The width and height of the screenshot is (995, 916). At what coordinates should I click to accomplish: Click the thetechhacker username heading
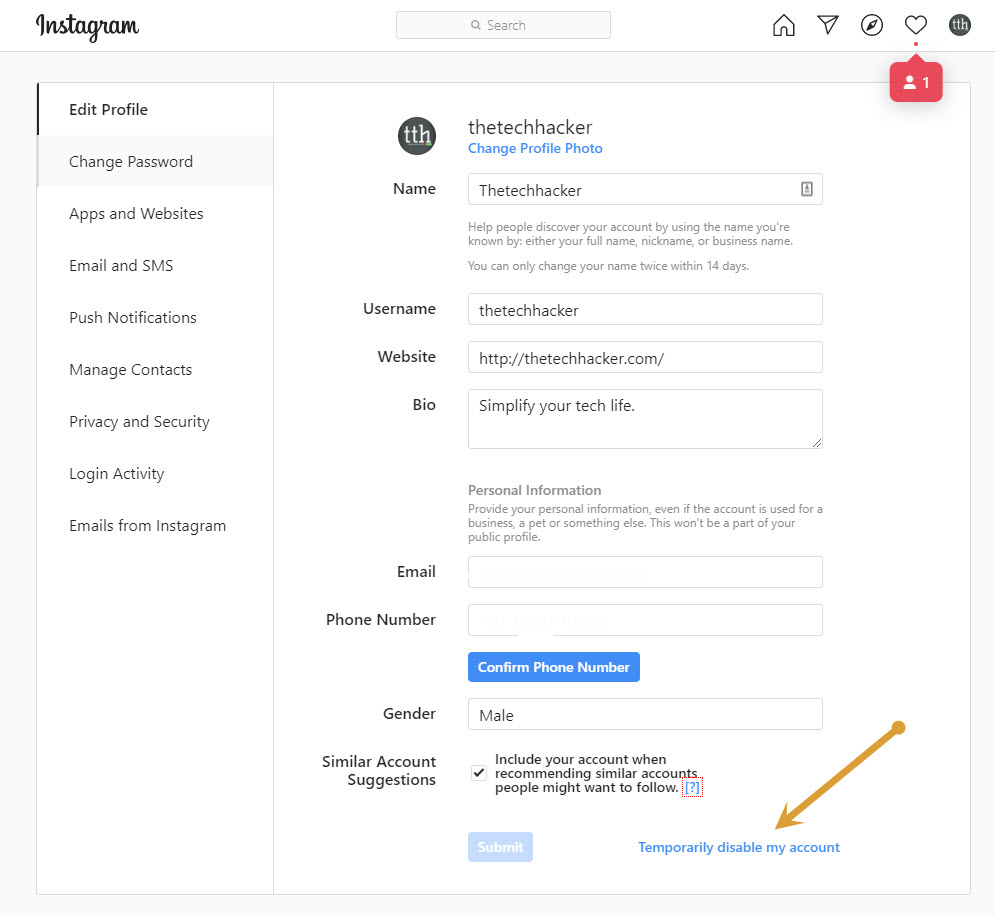pos(530,127)
